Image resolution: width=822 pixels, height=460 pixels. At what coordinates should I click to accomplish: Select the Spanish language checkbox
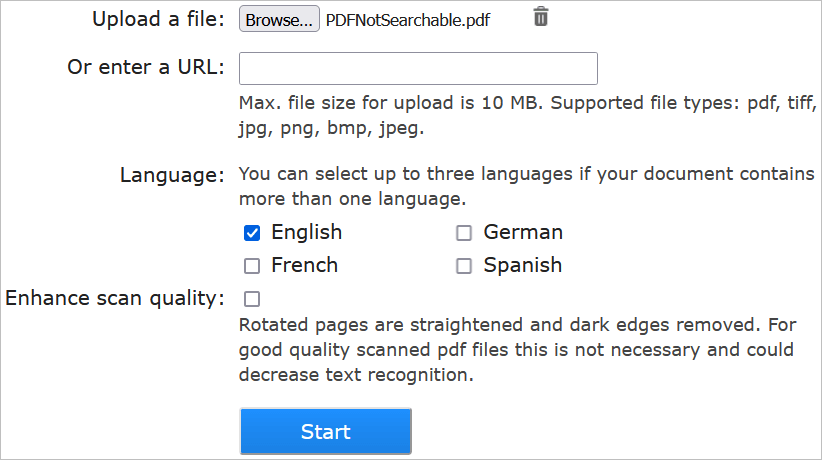point(464,266)
